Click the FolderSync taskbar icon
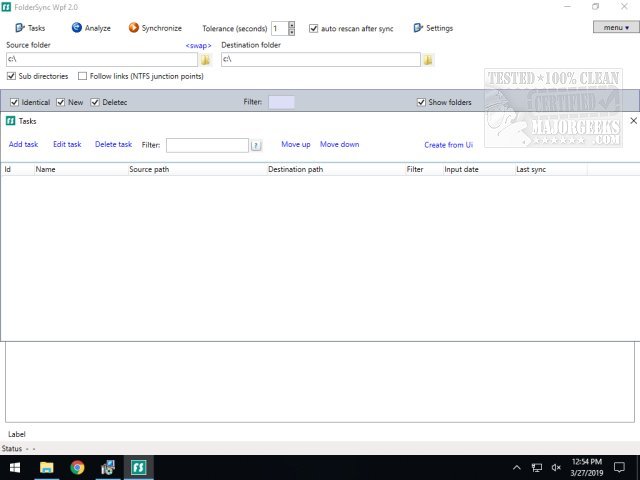The width and height of the screenshot is (640, 480). (x=138, y=467)
